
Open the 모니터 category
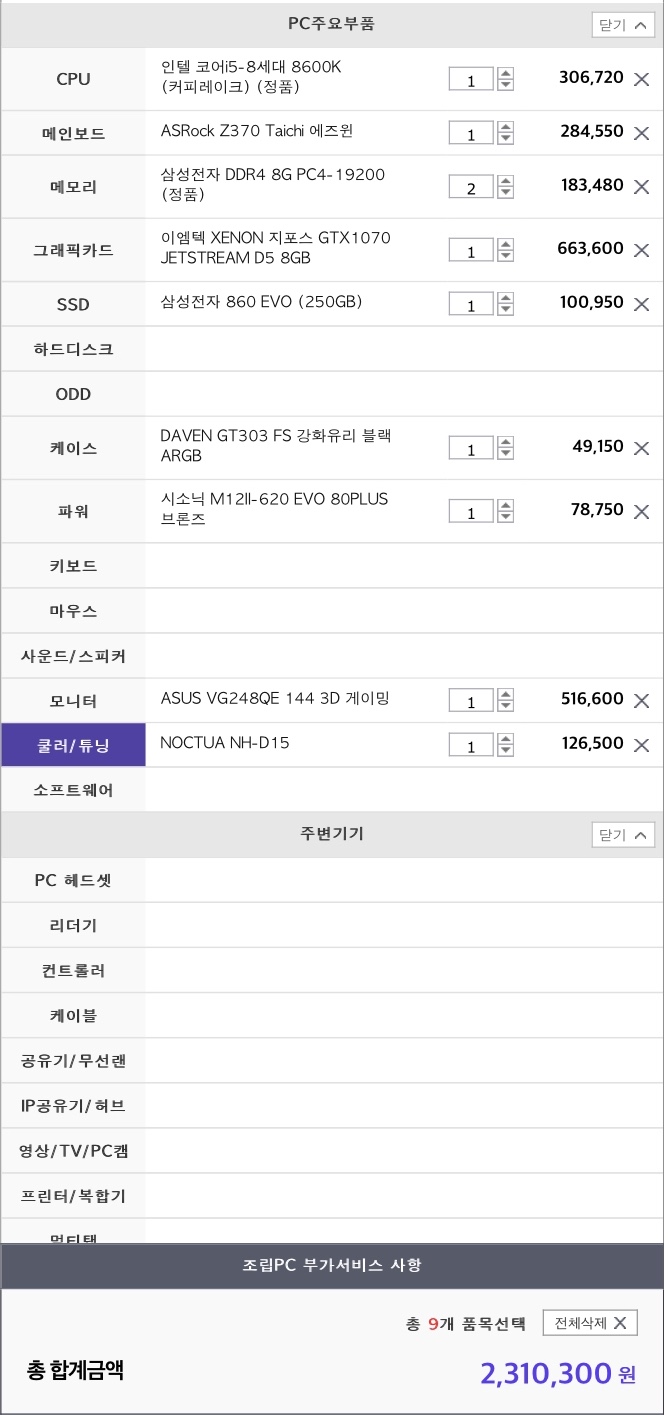[73, 701]
